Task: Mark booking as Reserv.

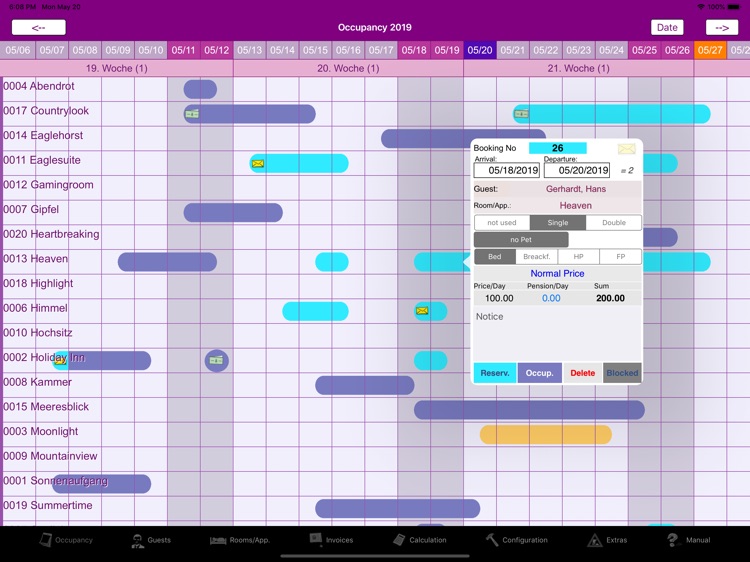Action: [495, 373]
